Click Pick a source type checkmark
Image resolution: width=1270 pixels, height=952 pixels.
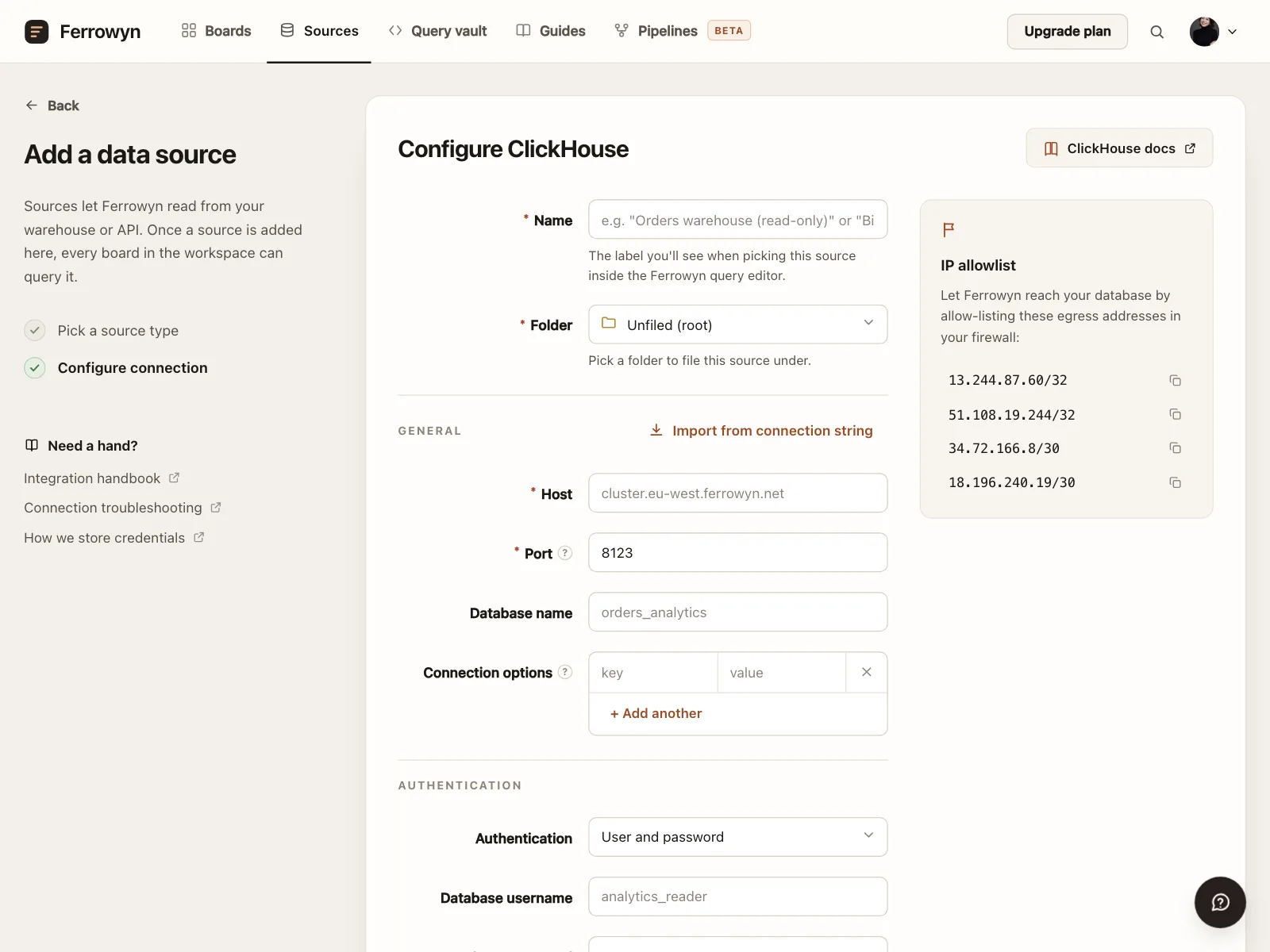click(x=35, y=330)
